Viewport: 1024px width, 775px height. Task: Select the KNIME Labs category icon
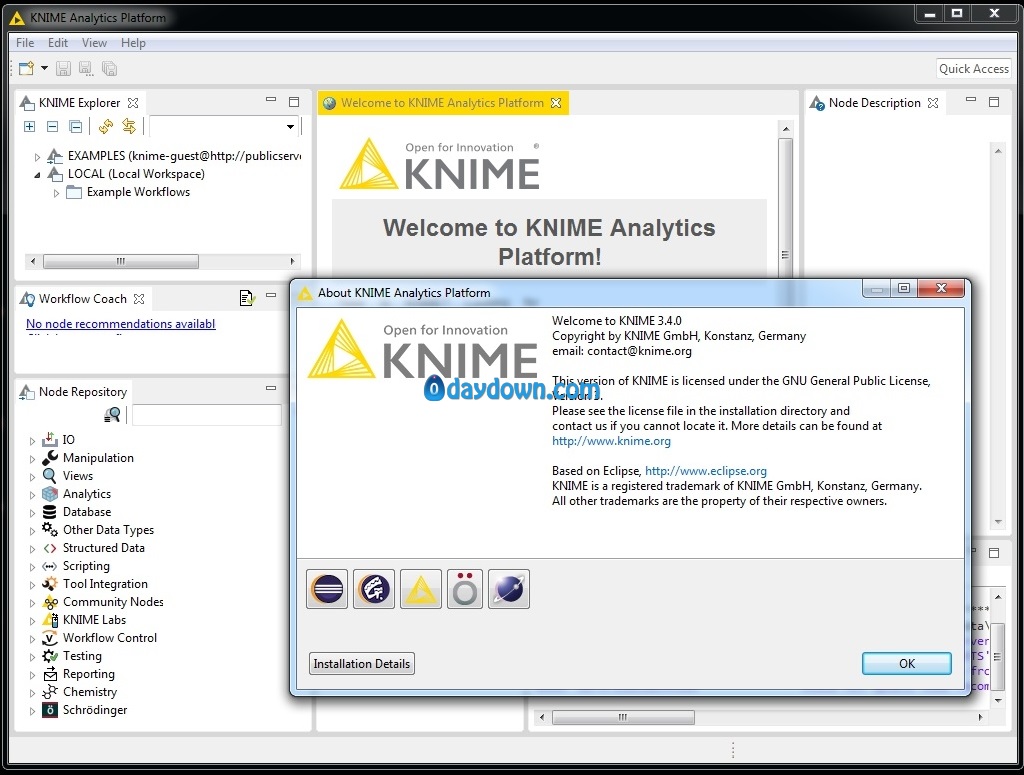(50, 620)
